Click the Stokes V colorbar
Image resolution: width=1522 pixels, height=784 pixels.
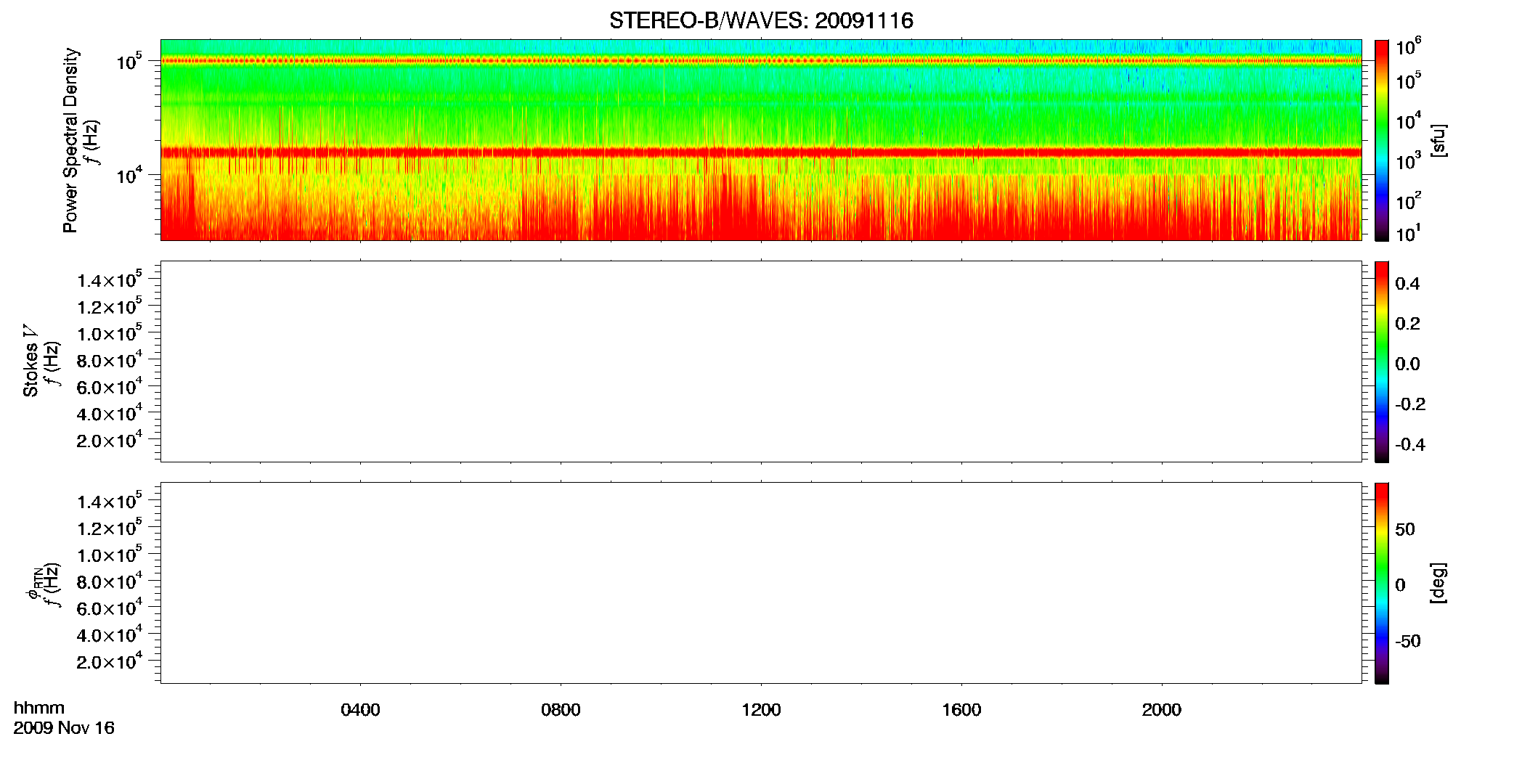pos(1381,362)
